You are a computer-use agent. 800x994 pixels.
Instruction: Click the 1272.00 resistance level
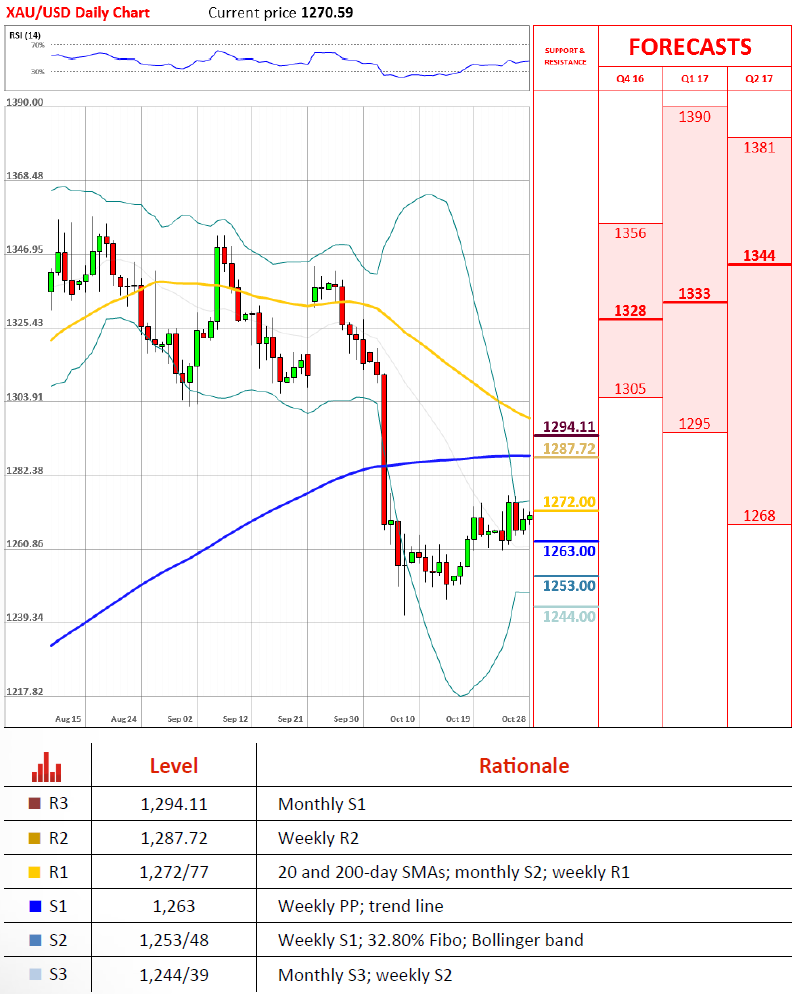click(569, 502)
